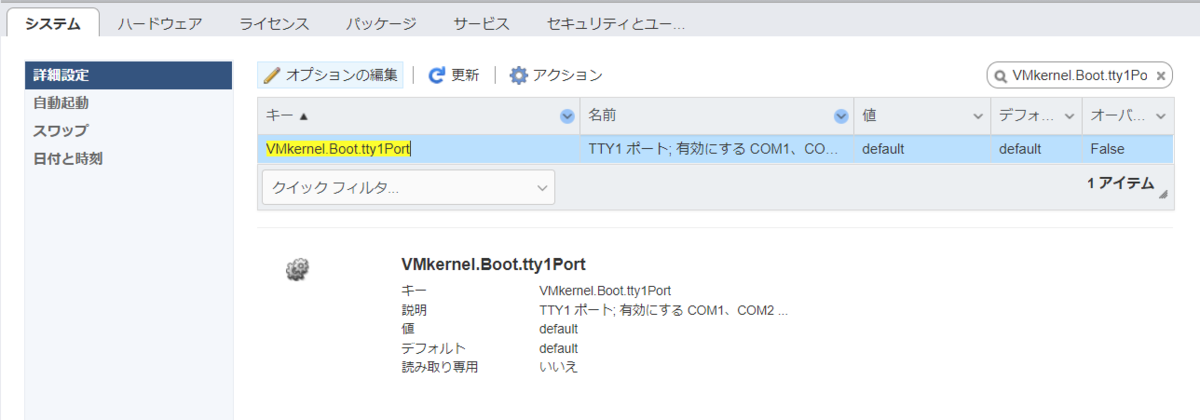
Task: Select 詳細設定 in the sidebar
Action: [x=129, y=75]
